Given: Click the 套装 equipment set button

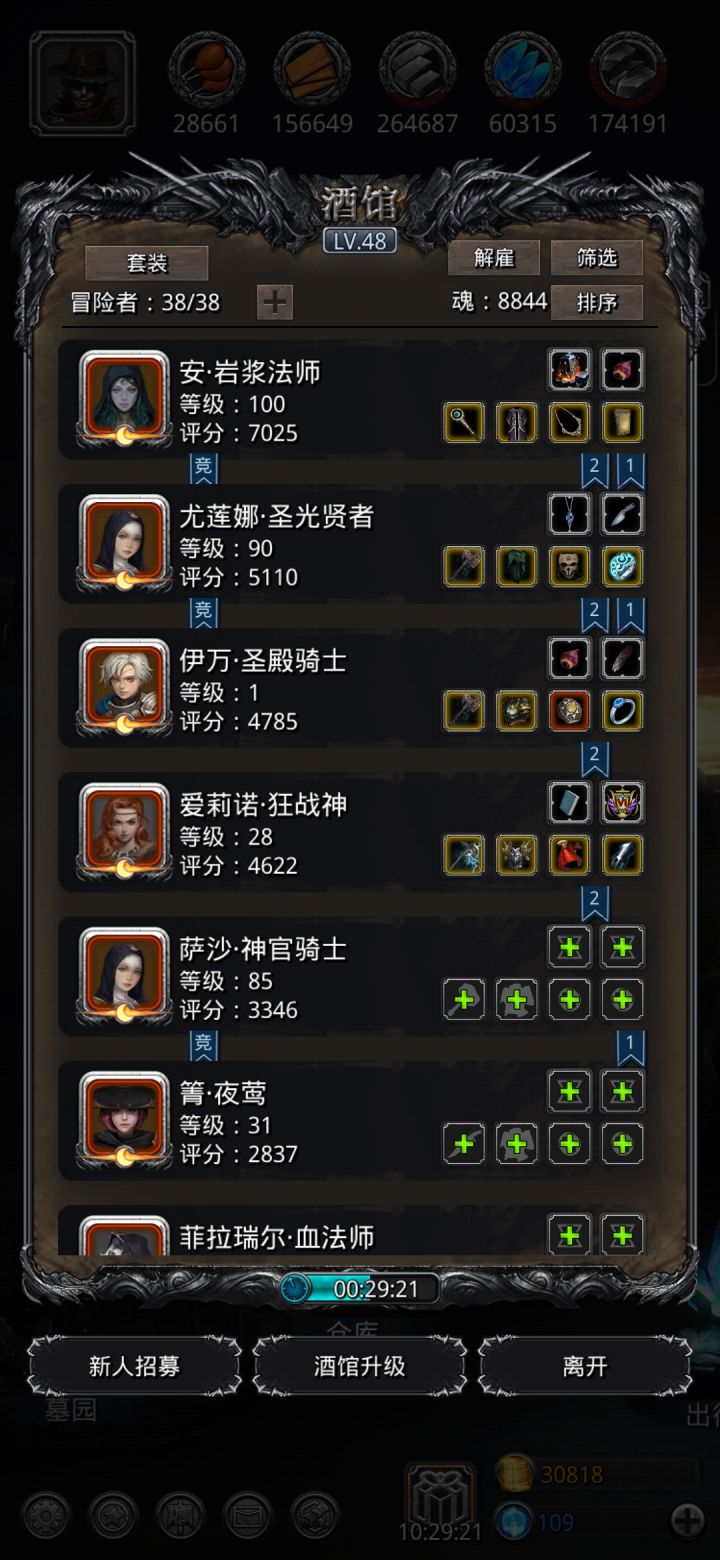Looking at the screenshot, I should point(147,263).
